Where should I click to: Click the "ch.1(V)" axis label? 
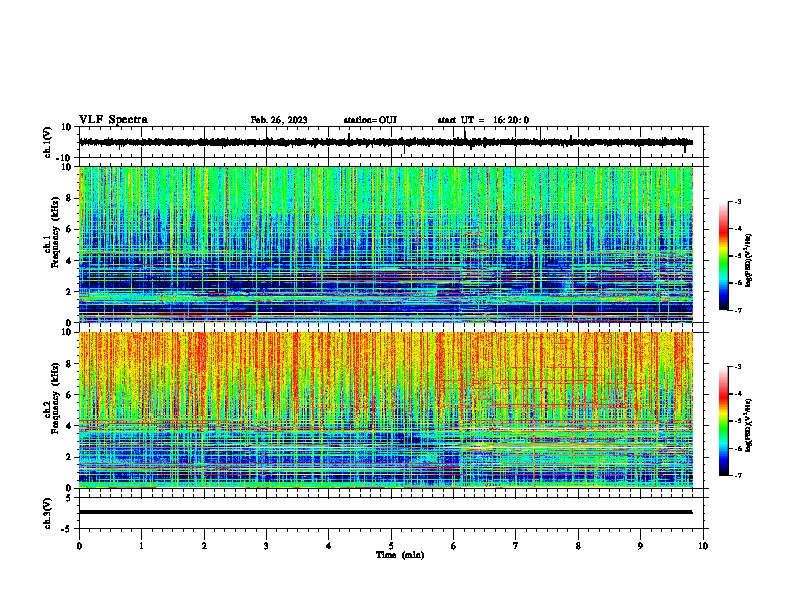click(48, 142)
